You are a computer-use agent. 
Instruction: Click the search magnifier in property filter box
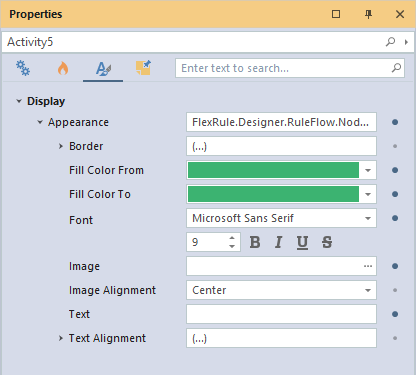(x=396, y=68)
